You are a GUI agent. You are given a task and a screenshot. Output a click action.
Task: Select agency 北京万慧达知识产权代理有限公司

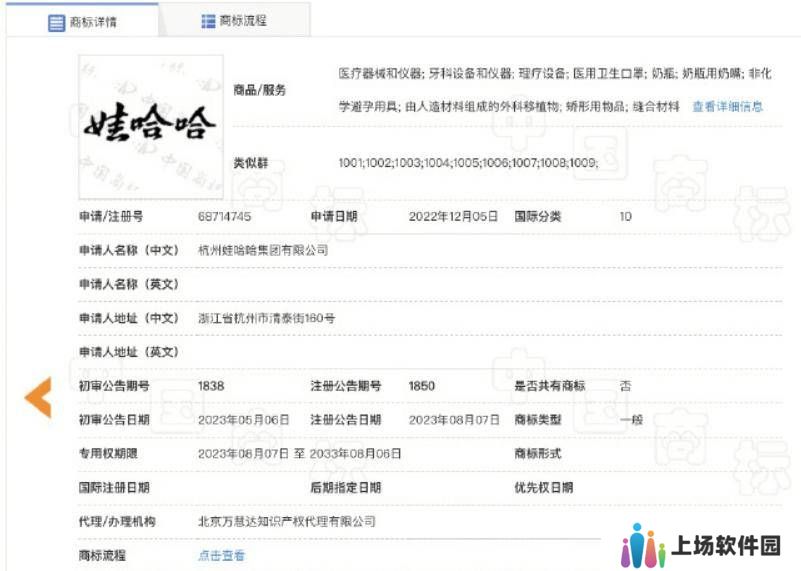(287, 521)
